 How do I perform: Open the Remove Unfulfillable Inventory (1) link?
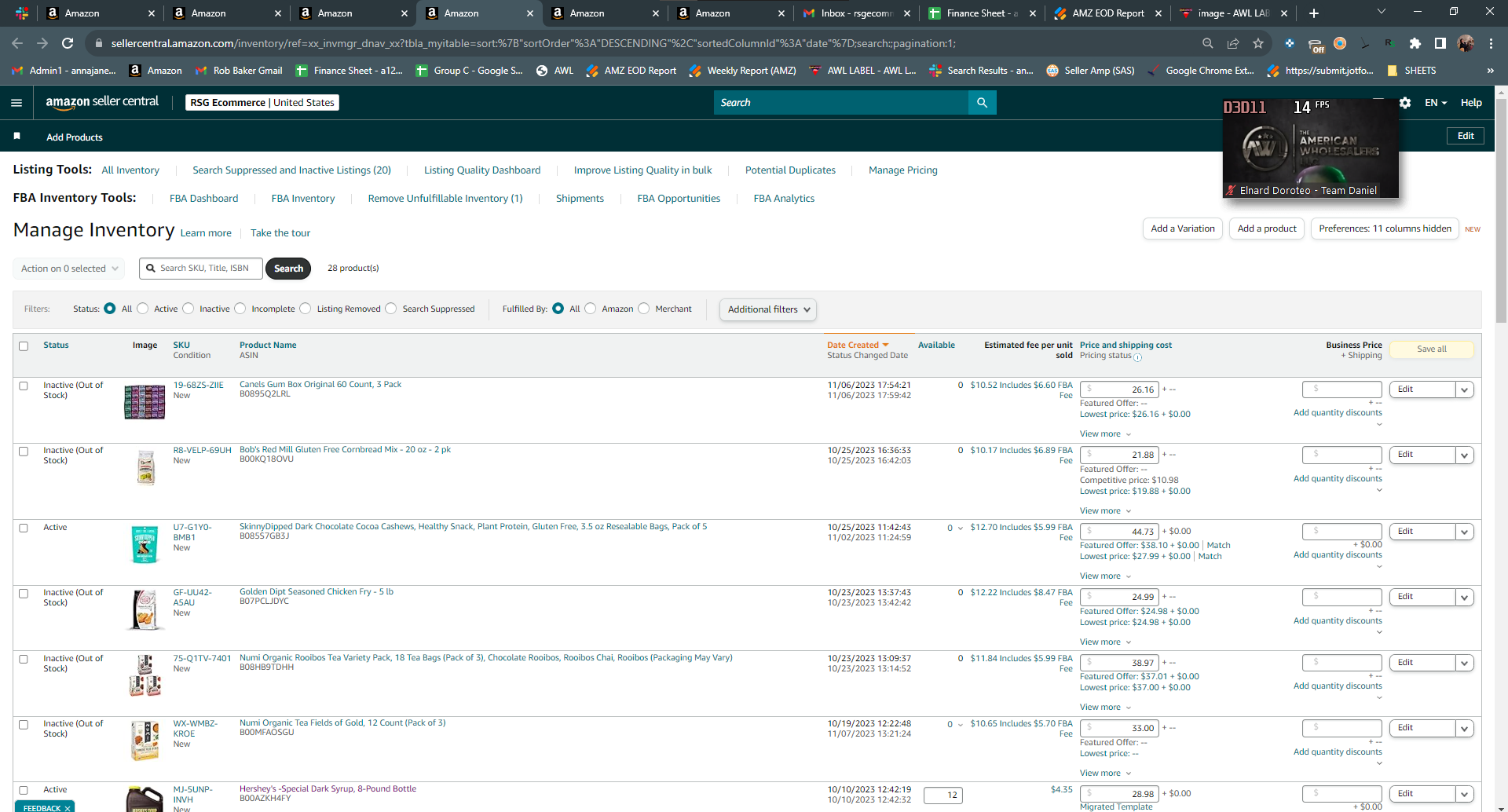[x=445, y=199]
